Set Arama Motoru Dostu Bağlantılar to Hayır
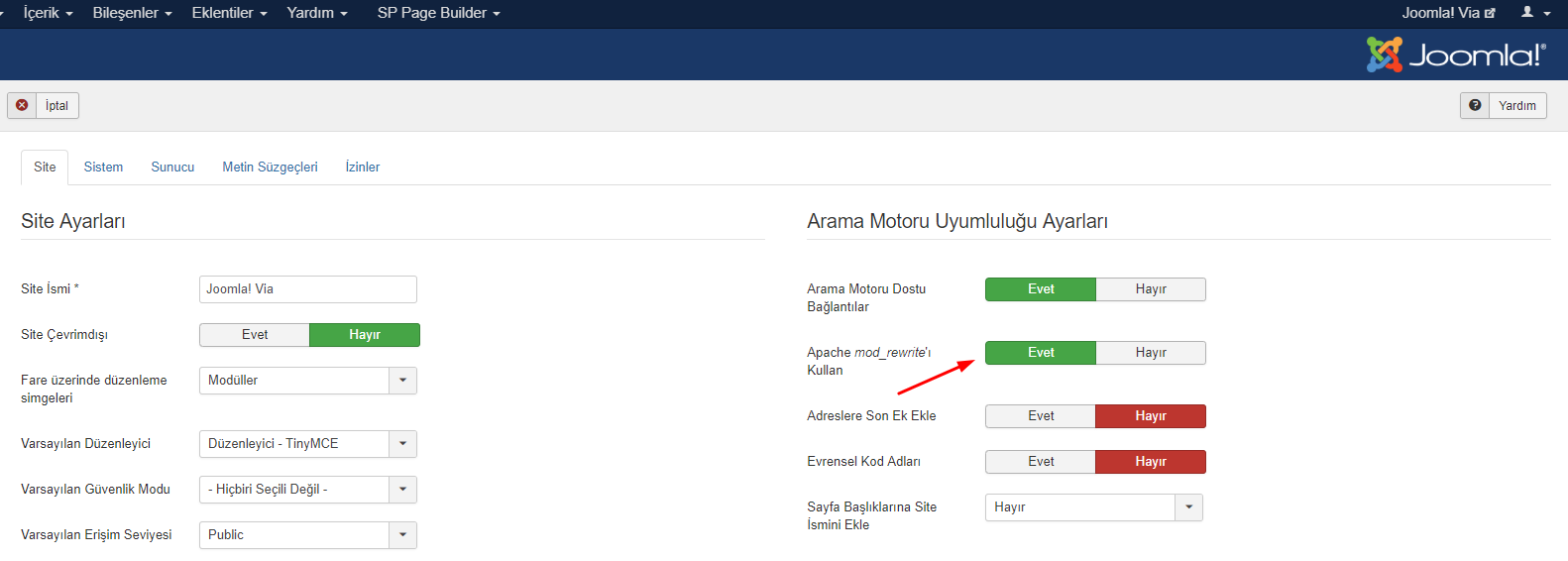 point(1150,289)
